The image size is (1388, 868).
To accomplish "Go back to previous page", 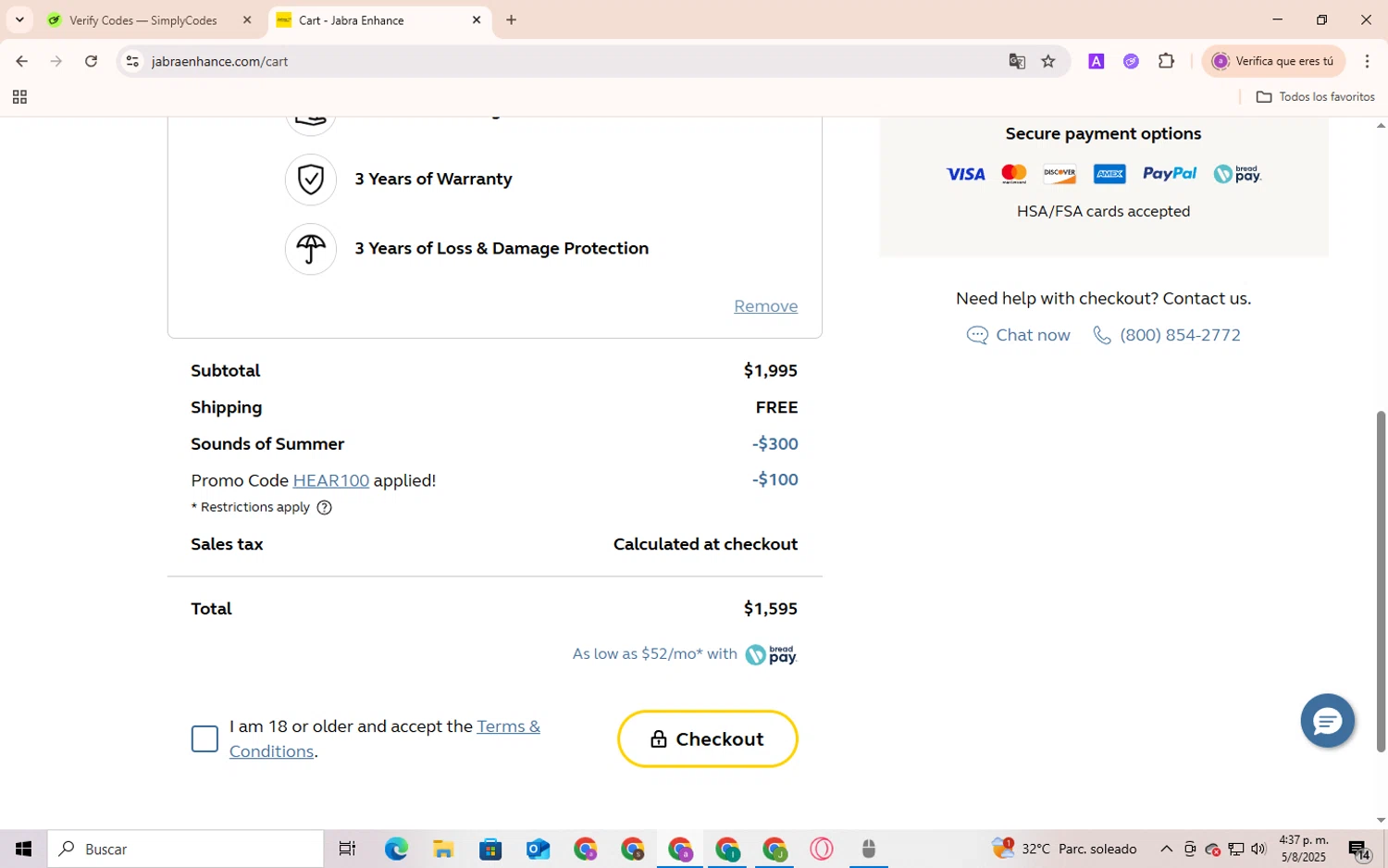I will point(21,61).
